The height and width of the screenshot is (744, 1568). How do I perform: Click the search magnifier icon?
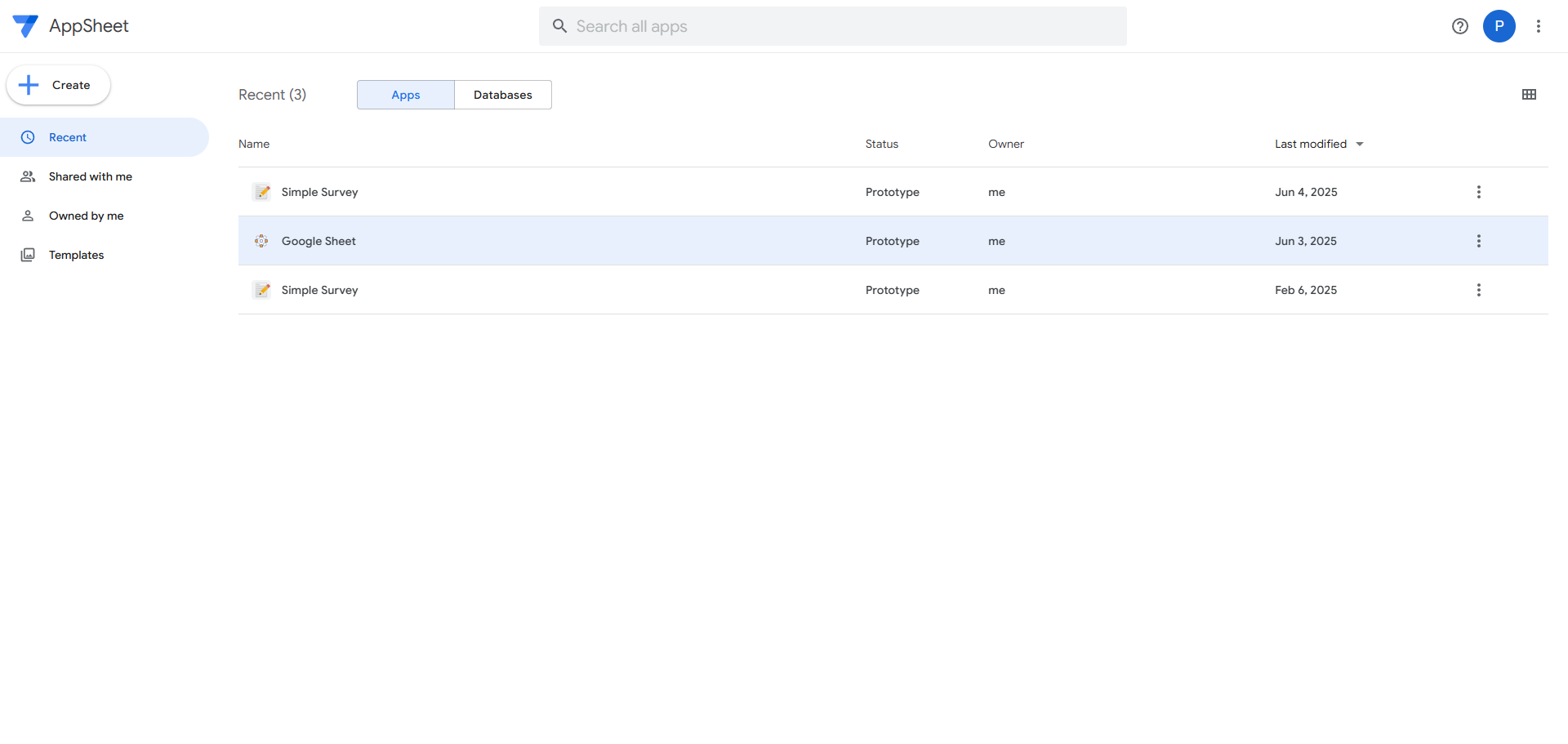[x=559, y=26]
